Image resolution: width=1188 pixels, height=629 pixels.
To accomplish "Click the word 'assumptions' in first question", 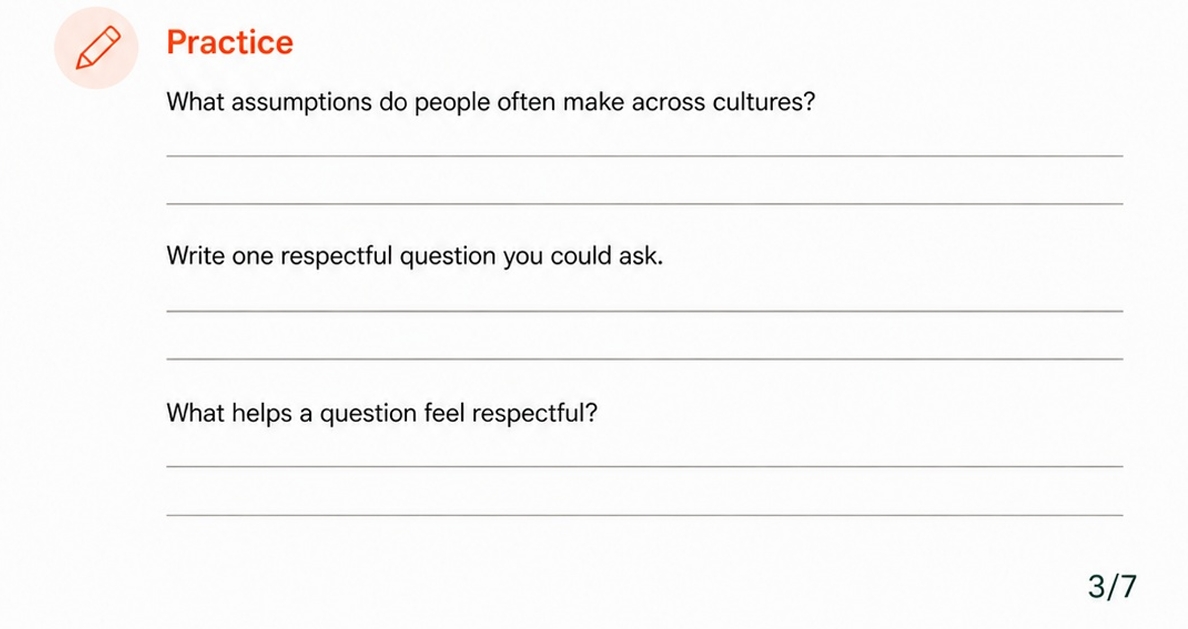I will (302, 103).
